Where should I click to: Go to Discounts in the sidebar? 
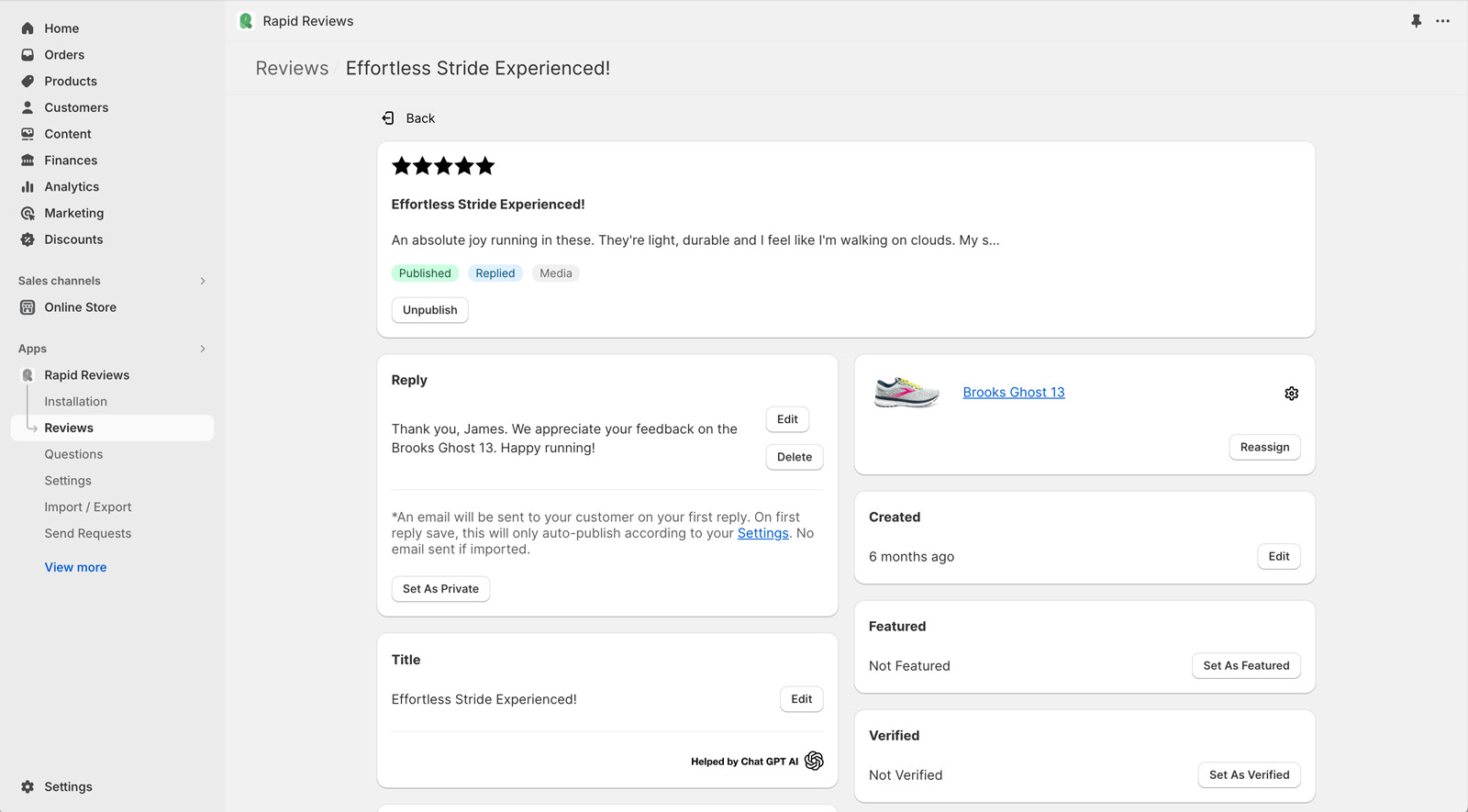click(x=73, y=239)
